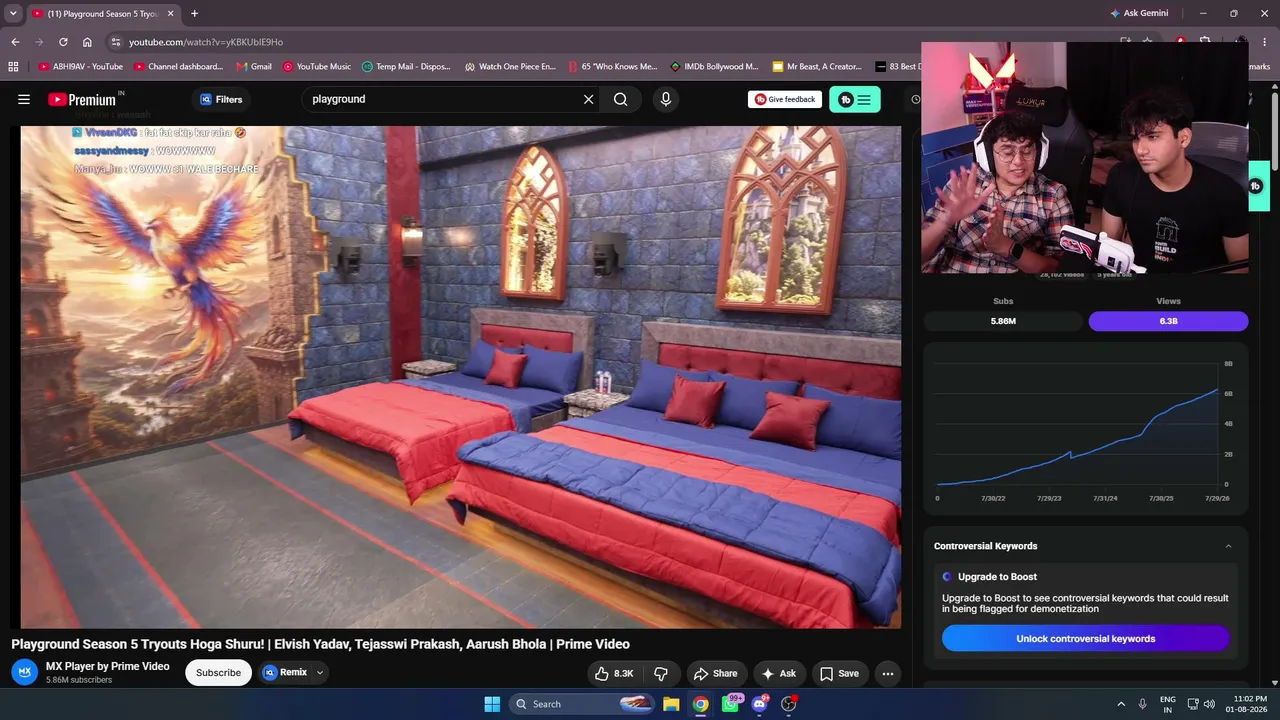The image size is (1280, 720).
Task: Open a new browser tab
Action: tap(194, 14)
